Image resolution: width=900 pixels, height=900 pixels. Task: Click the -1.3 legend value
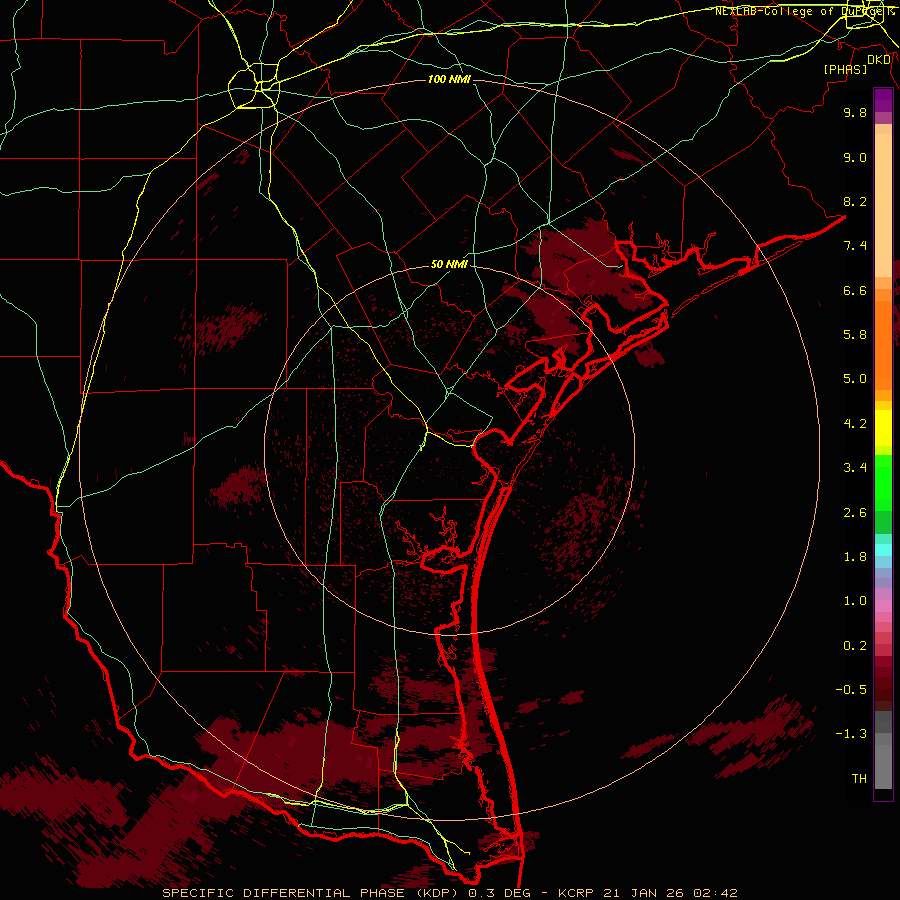coord(851,734)
